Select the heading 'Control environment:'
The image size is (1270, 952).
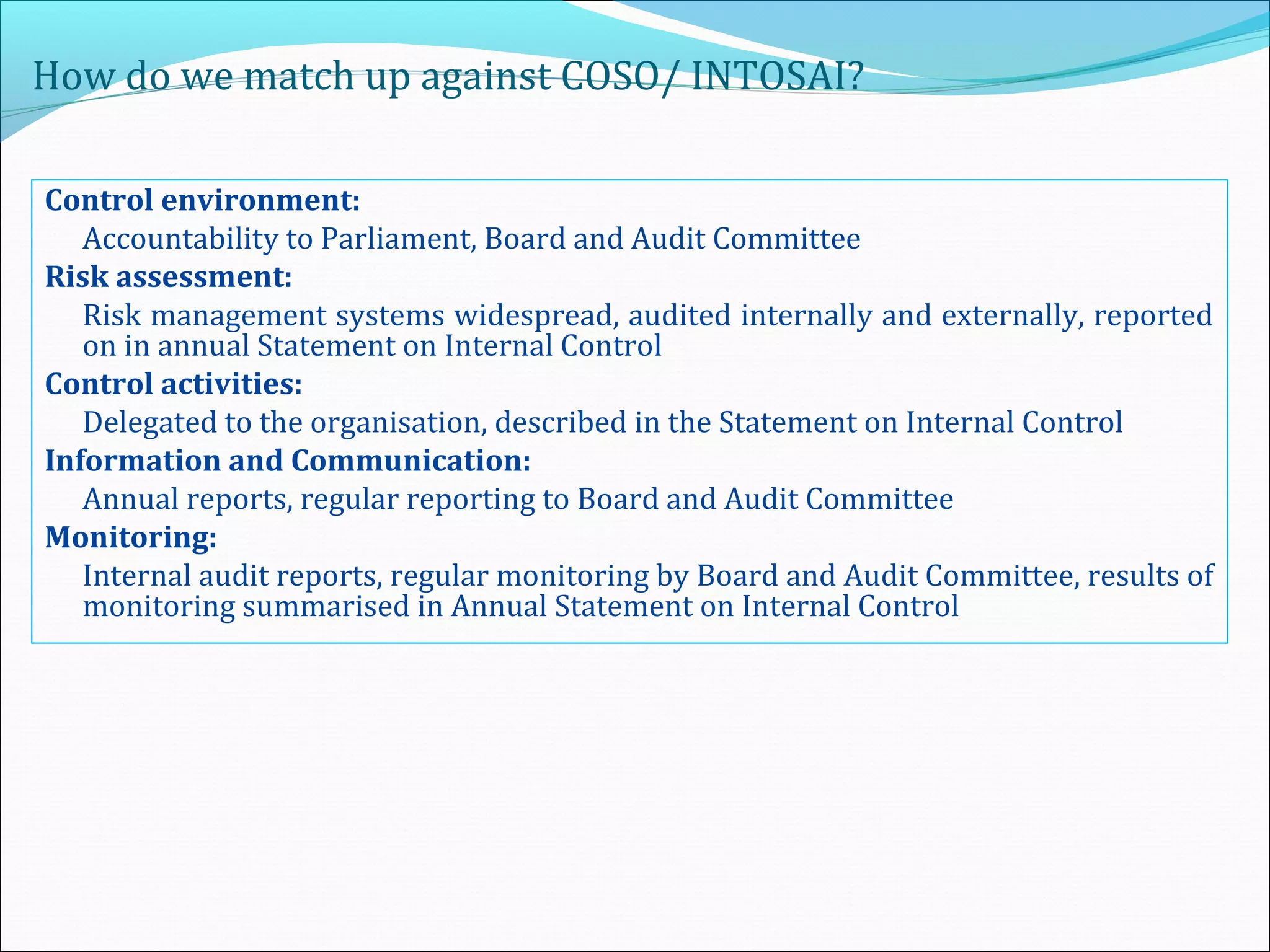point(203,200)
